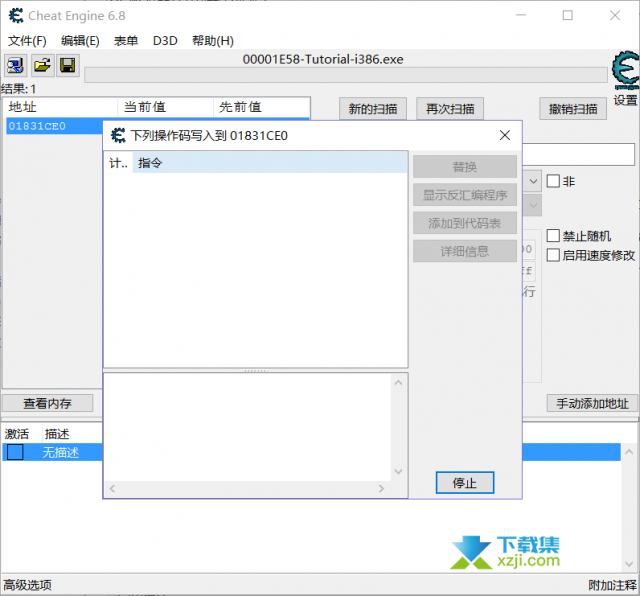The image size is (640, 596).
Task: Open the 表单 menu
Action: pyautogui.click(x=126, y=41)
